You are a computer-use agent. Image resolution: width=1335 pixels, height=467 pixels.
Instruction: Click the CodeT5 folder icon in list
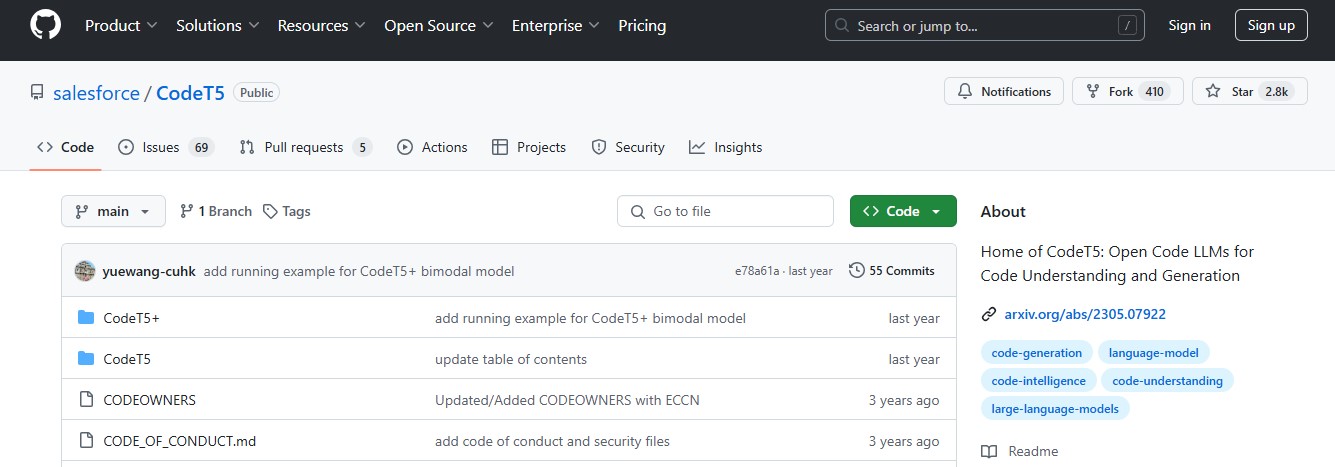click(86, 359)
